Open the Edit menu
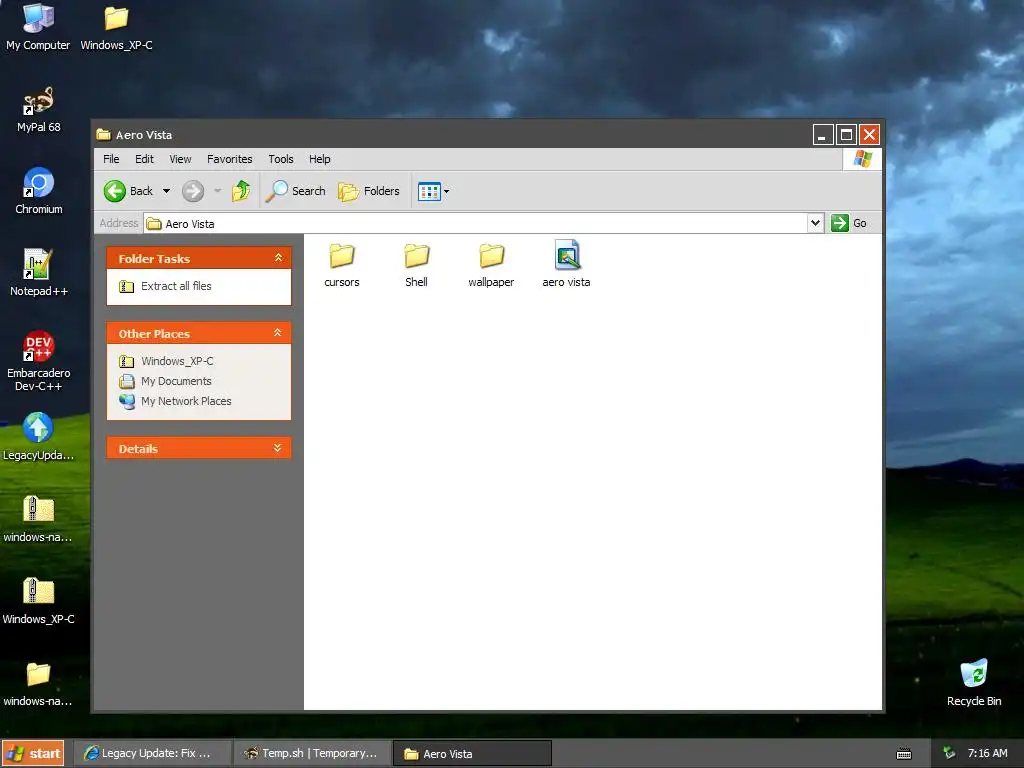 (144, 159)
